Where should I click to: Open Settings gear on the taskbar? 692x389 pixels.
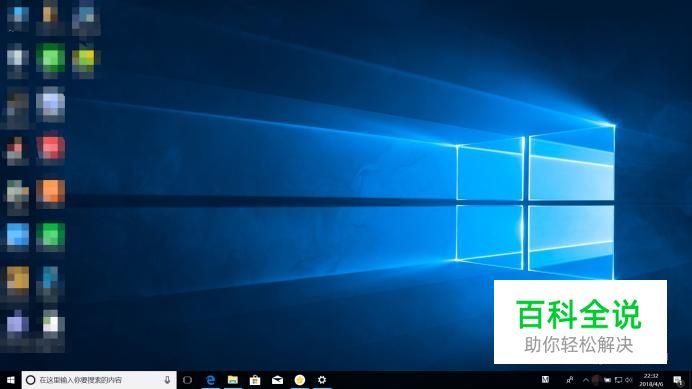coord(322,380)
